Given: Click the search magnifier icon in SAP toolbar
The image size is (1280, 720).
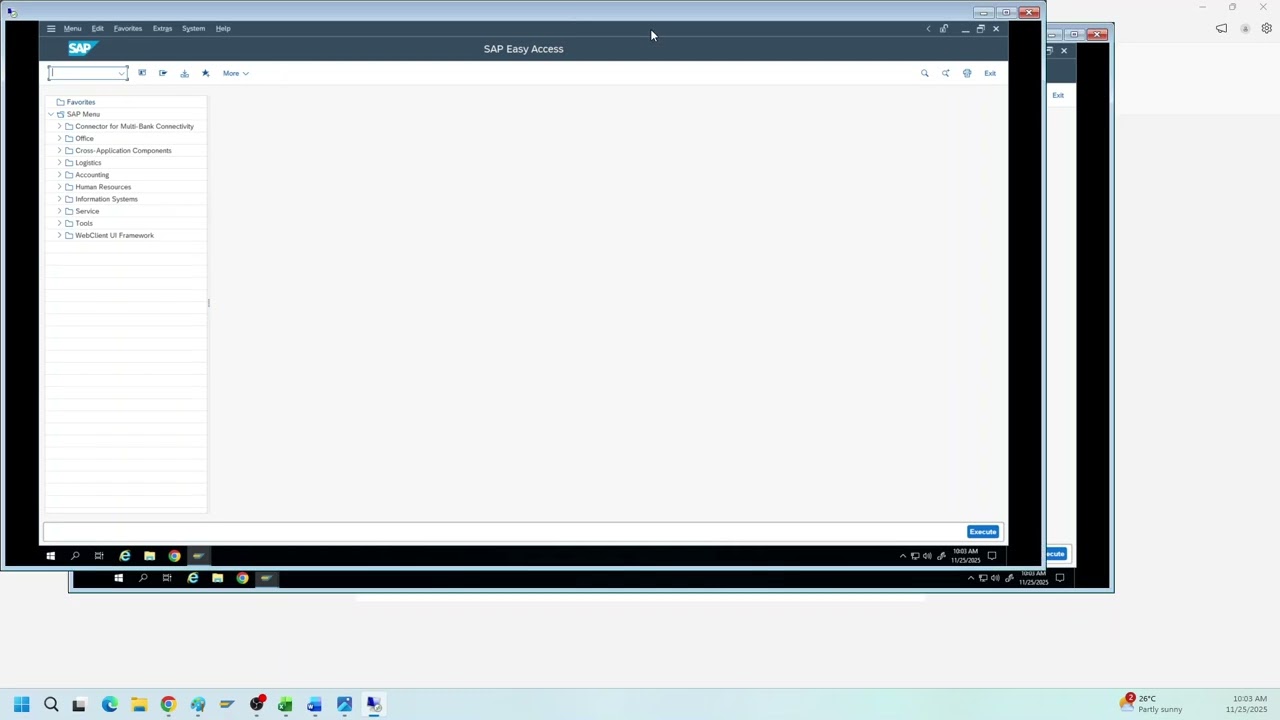Looking at the screenshot, I should 924,73.
